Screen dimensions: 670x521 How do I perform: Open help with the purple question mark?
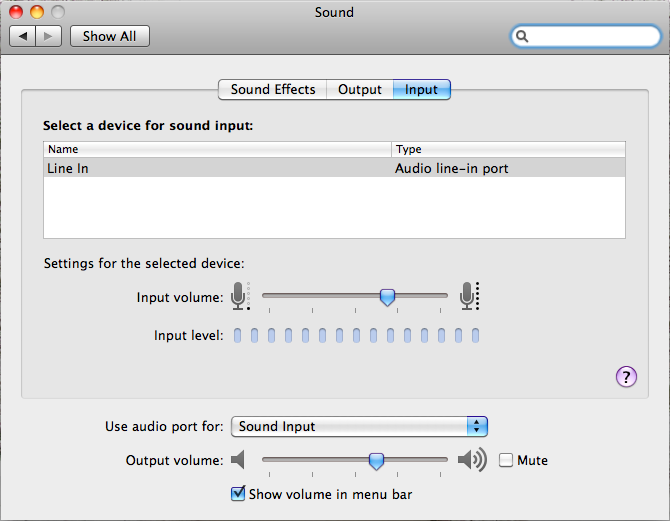(626, 376)
